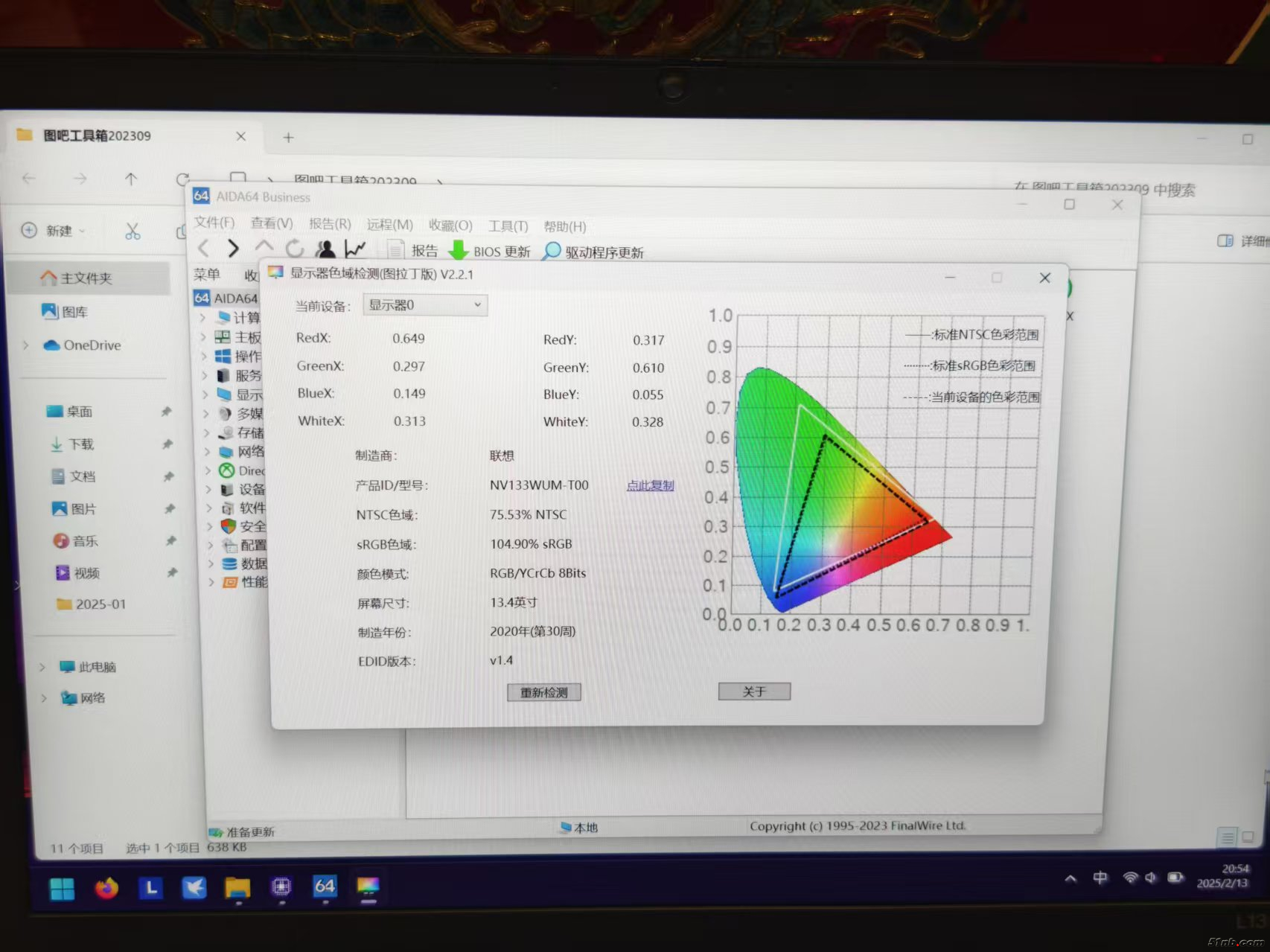Click the Explorer search box

pos(1104,189)
